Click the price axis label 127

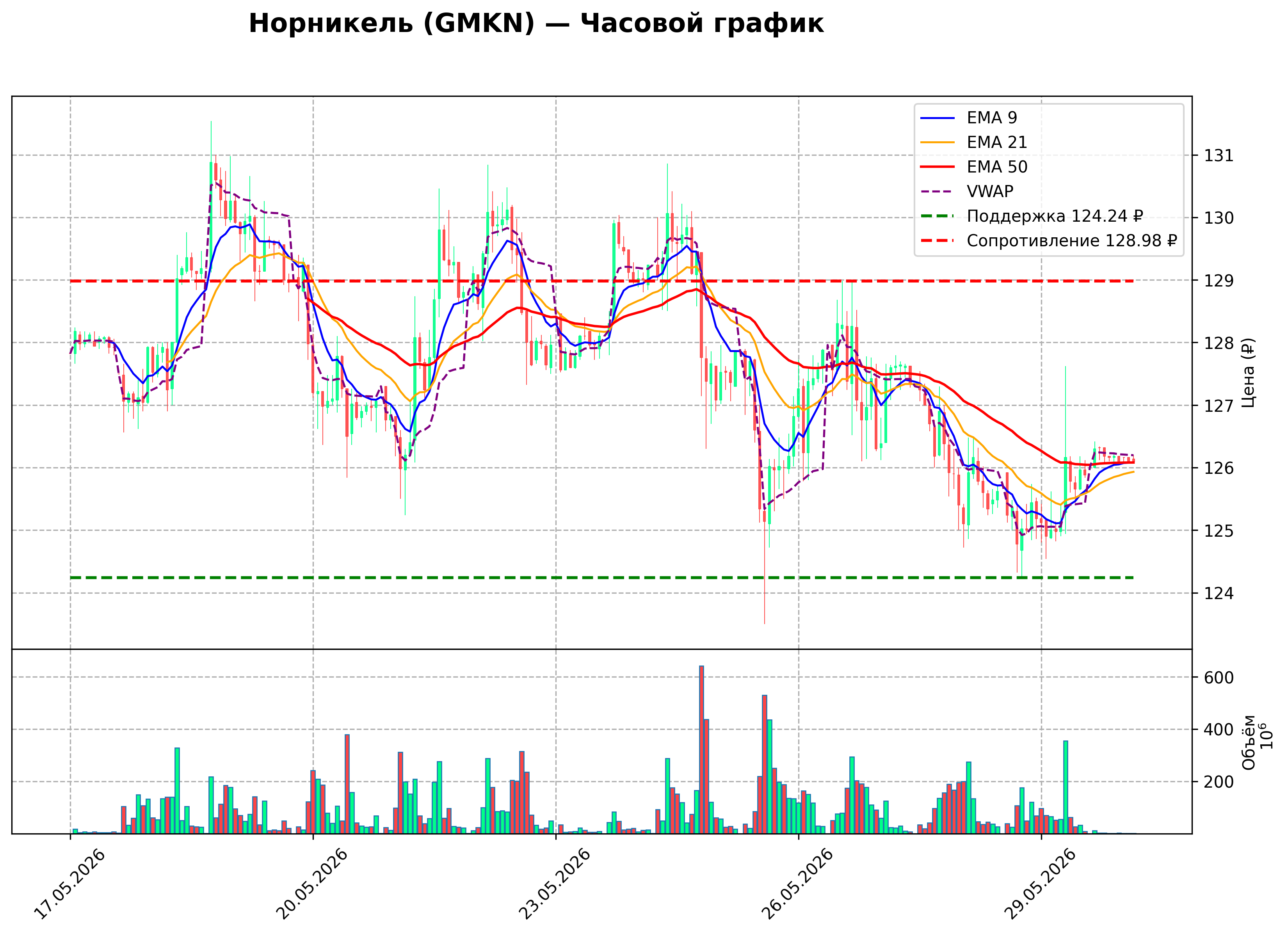(1219, 406)
